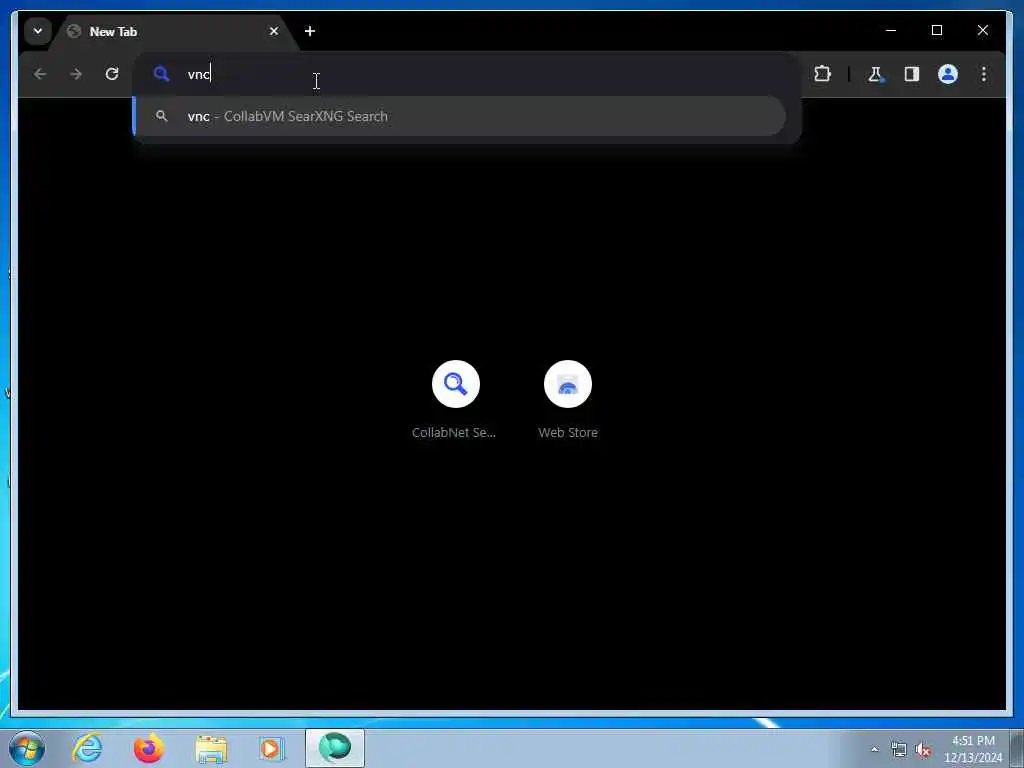The width and height of the screenshot is (1024, 768).
Task: Open the Chrome Labs flask icon
Action: (876, 74)
